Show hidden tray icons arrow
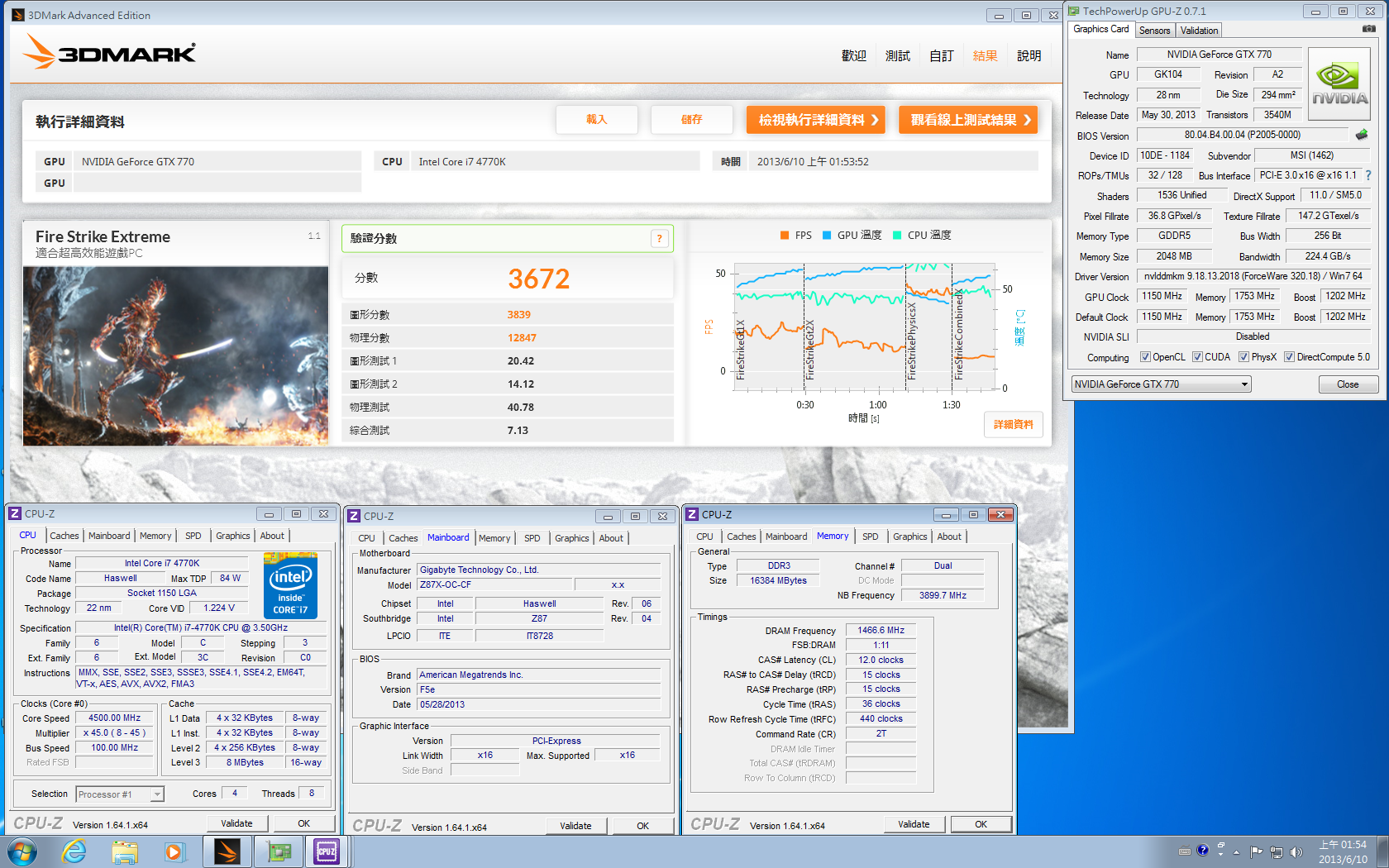This screenshot has height=868, width=1389. coord(1237,851)
